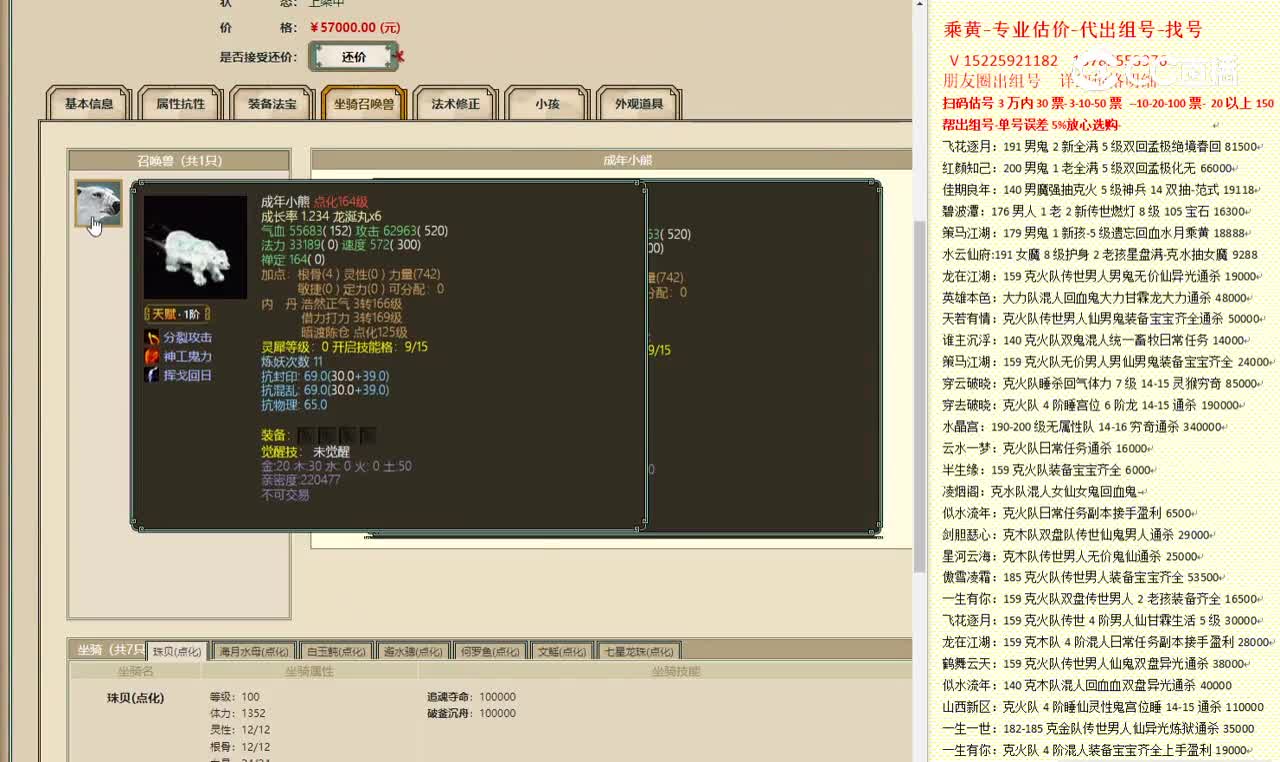Click the 山西新区 listing line
Viewport: 1280px width, 762px height.
(x=1103, y=706)
